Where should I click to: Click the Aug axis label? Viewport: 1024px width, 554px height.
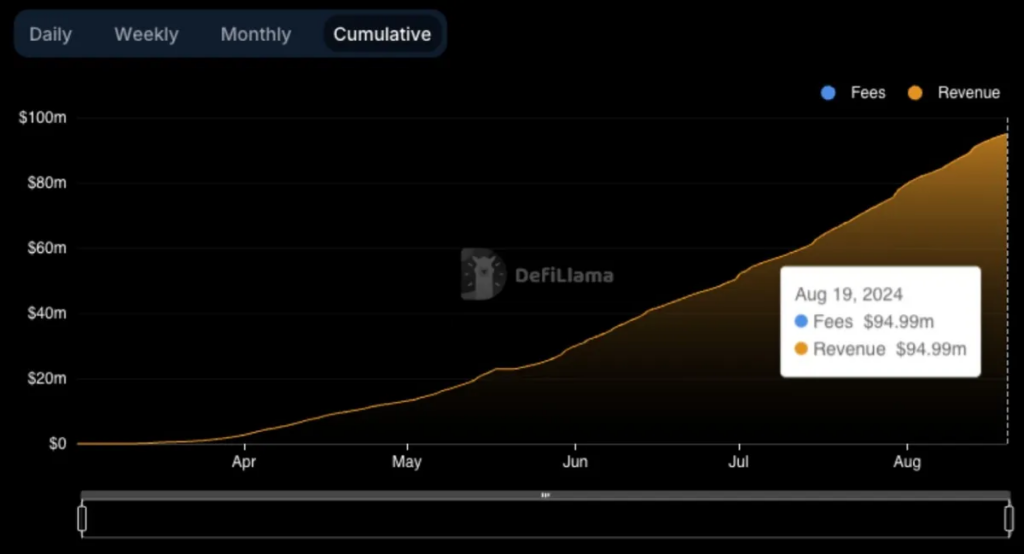point(907,462)
